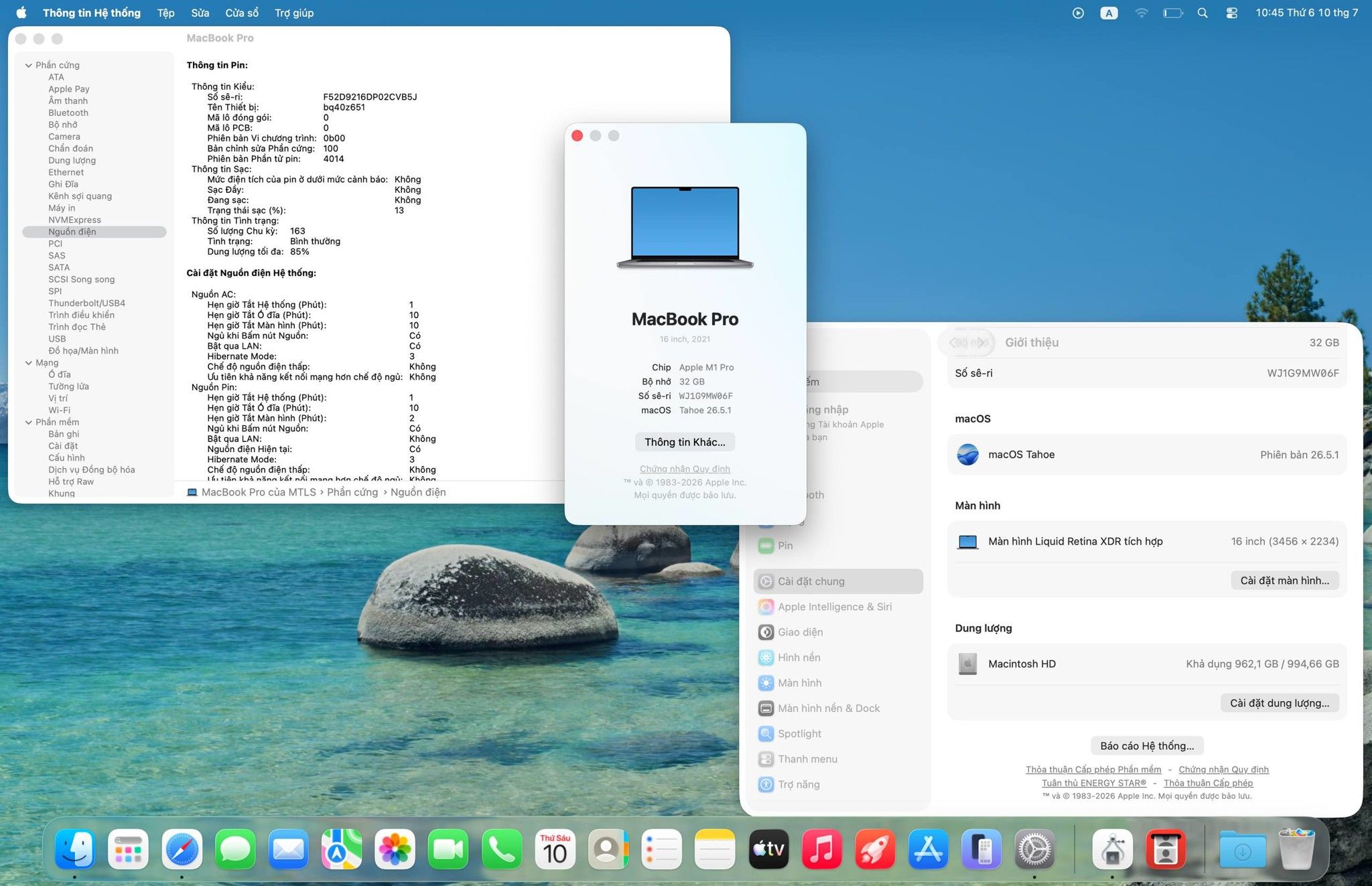The image size is (1372, 886).
Task: Open Mail app in Dock
Action: pos(288,849)
